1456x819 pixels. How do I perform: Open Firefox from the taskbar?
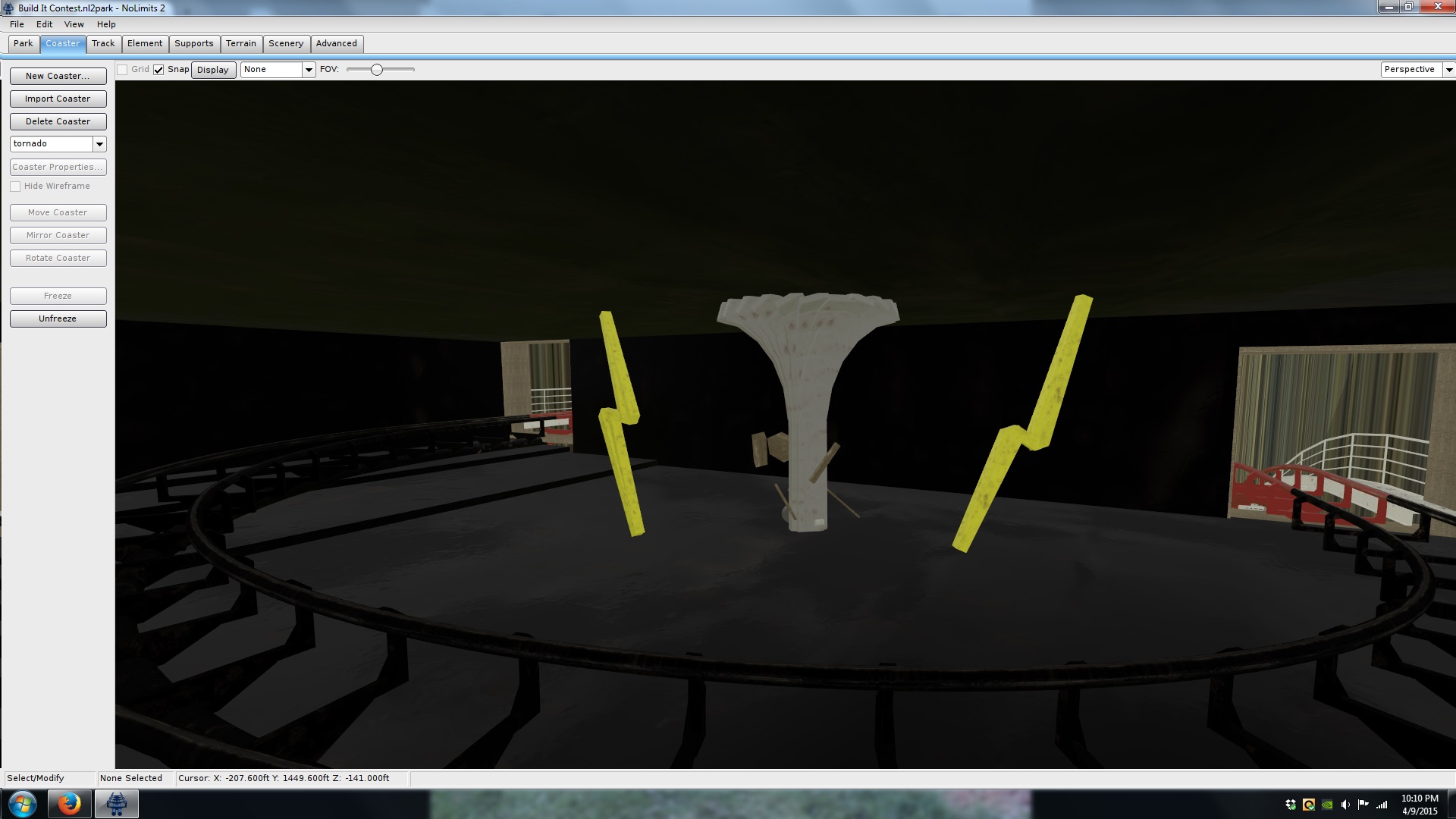[x=69, y=804]
